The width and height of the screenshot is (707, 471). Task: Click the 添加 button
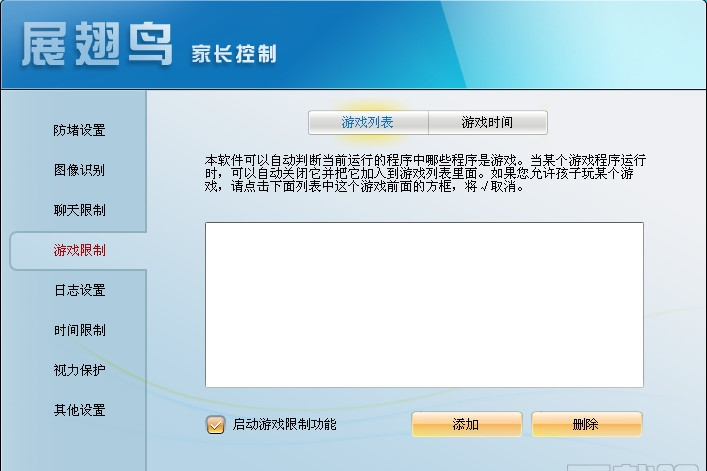[467, 424]
